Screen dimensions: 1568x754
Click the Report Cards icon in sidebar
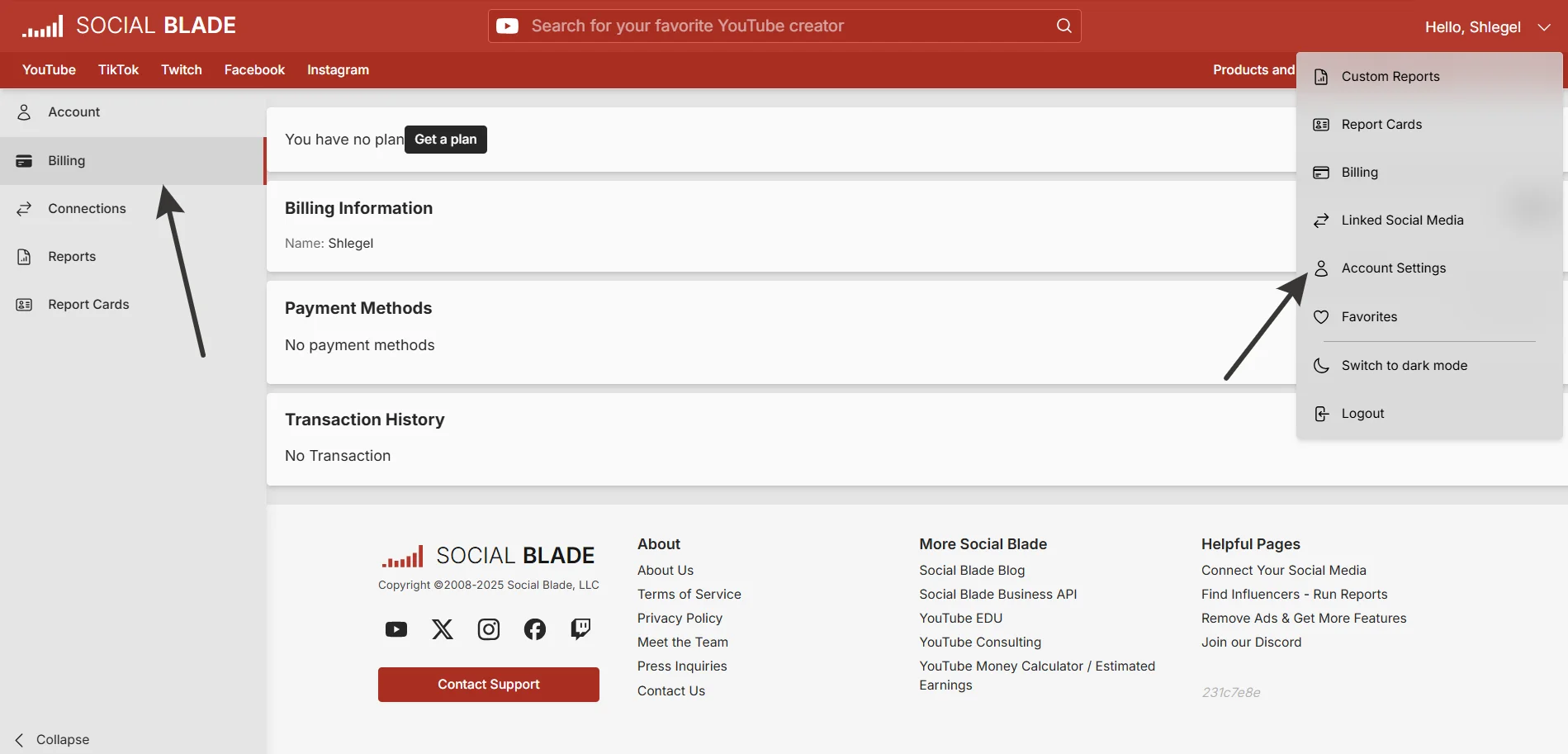point(23,304)
